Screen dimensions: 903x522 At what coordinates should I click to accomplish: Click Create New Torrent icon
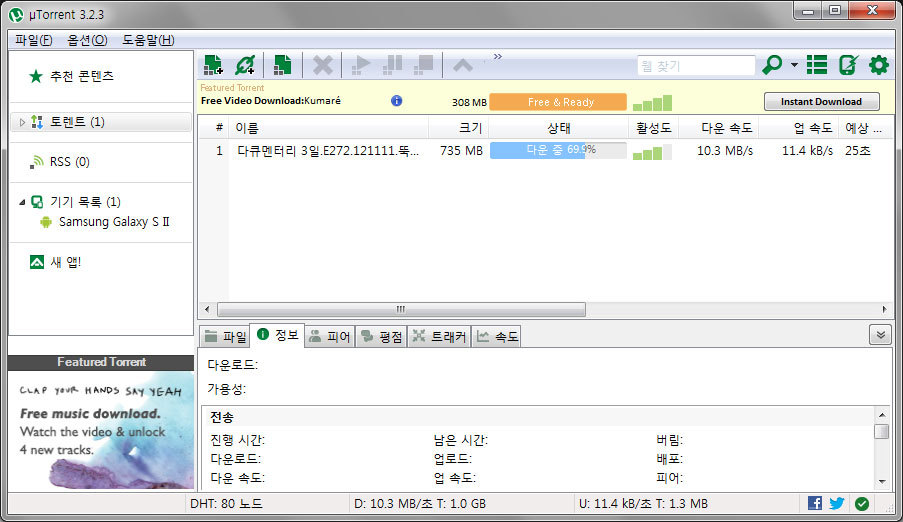tap(282, 65)
